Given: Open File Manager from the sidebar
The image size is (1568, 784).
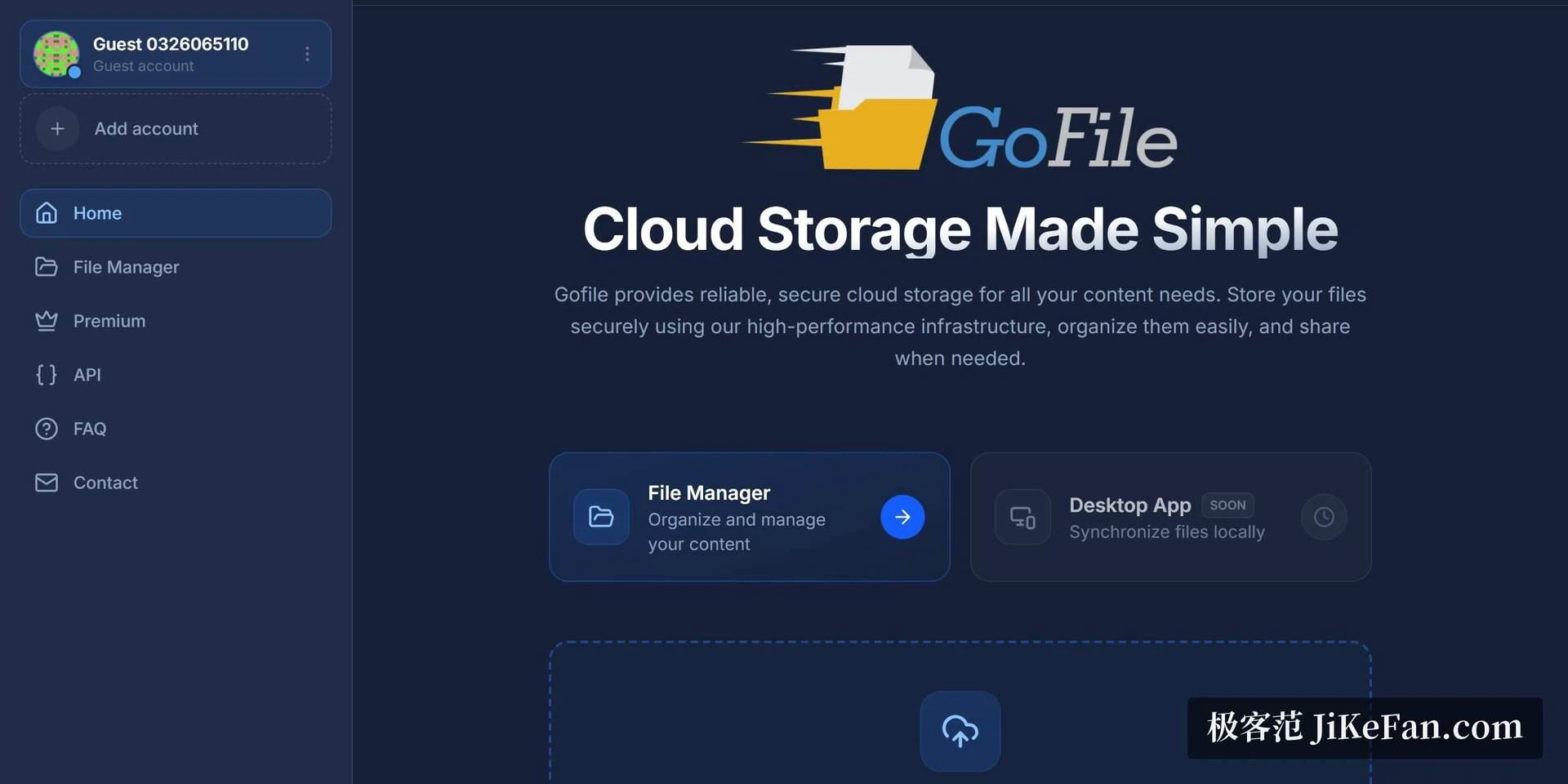Looking at the screenshot, I should (x=176, y=267).
